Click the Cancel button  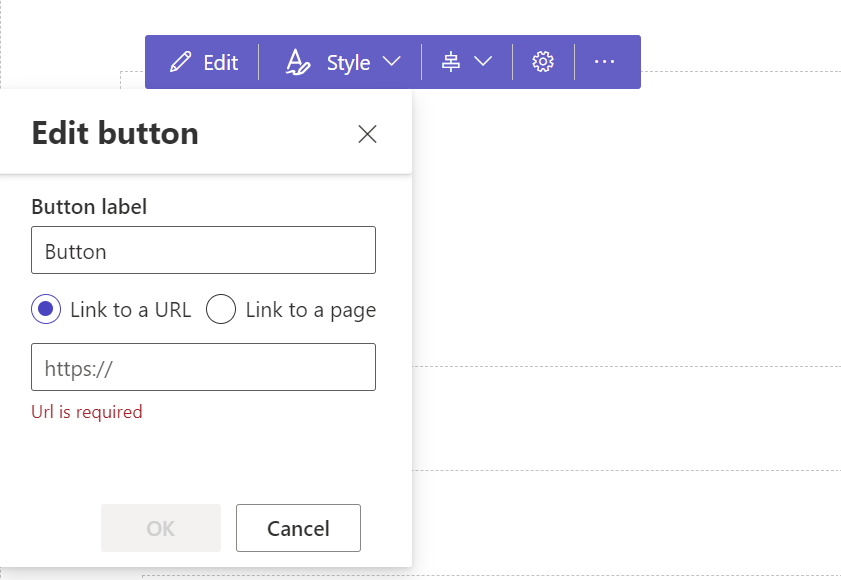(298, 528)
